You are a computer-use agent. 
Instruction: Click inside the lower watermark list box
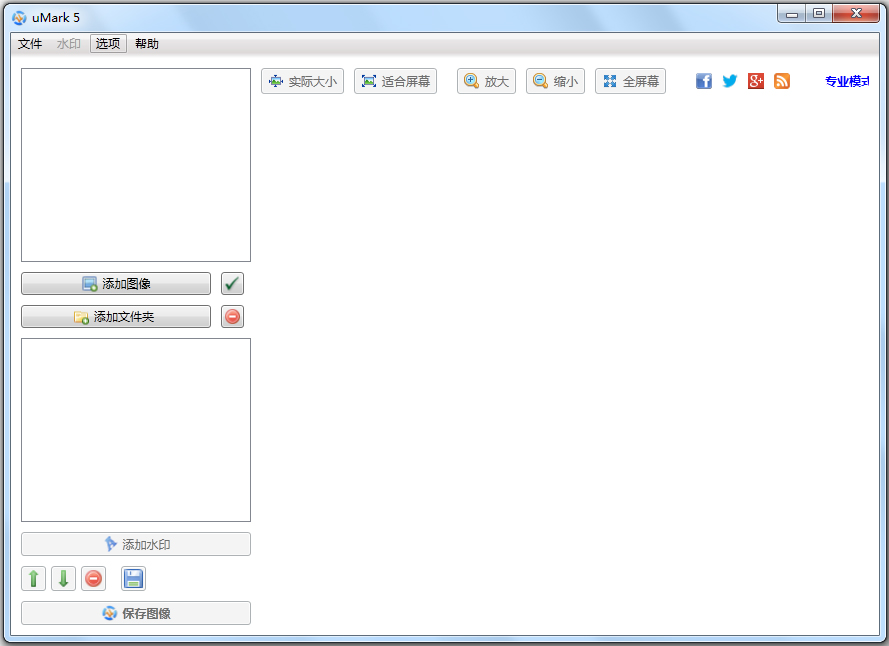[x=136, y=430]
